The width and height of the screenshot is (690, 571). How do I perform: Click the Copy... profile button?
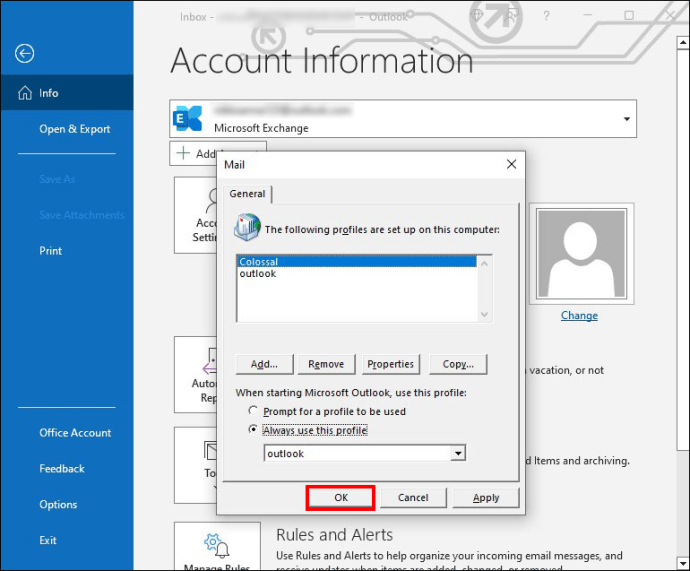click(x=458, y=364)
